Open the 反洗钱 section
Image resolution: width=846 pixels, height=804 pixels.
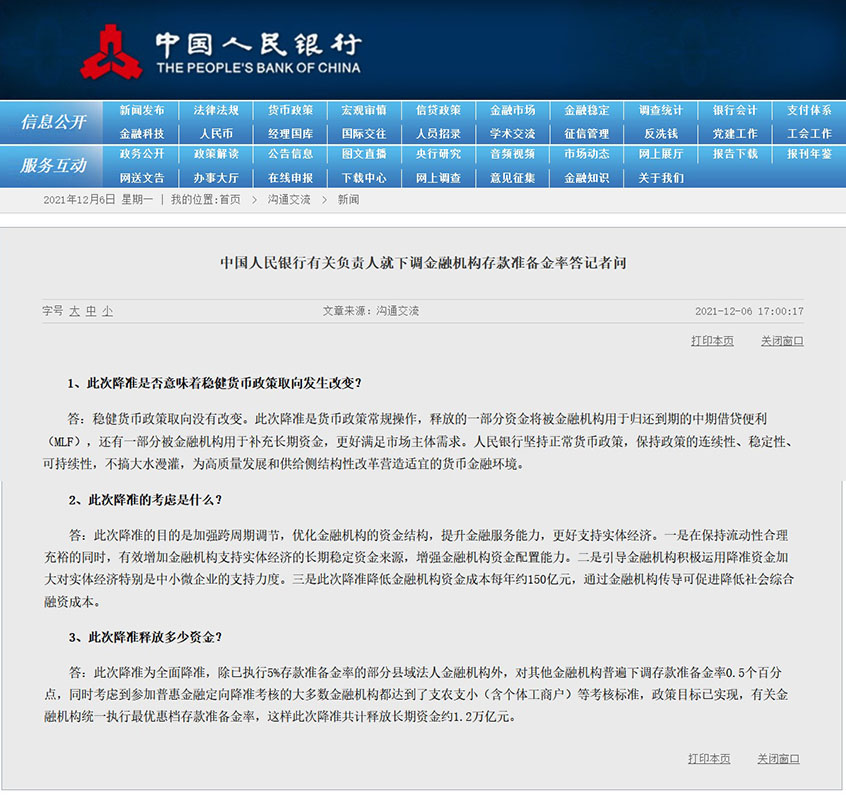660,133
